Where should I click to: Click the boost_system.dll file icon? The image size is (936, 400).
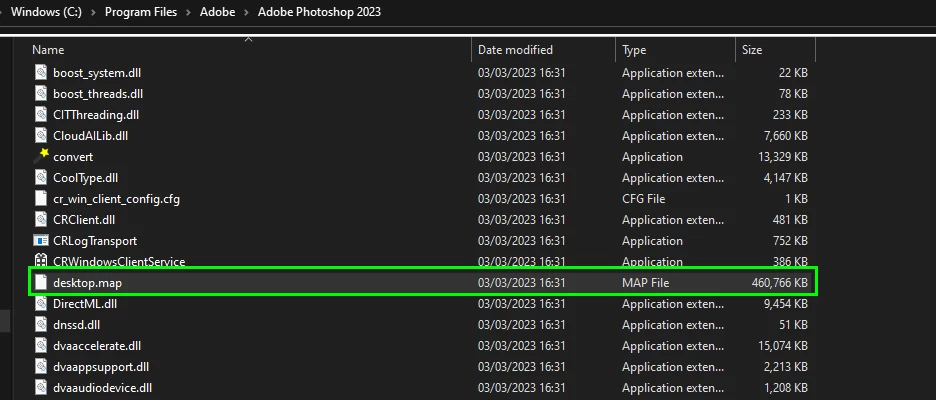(41, 73)
